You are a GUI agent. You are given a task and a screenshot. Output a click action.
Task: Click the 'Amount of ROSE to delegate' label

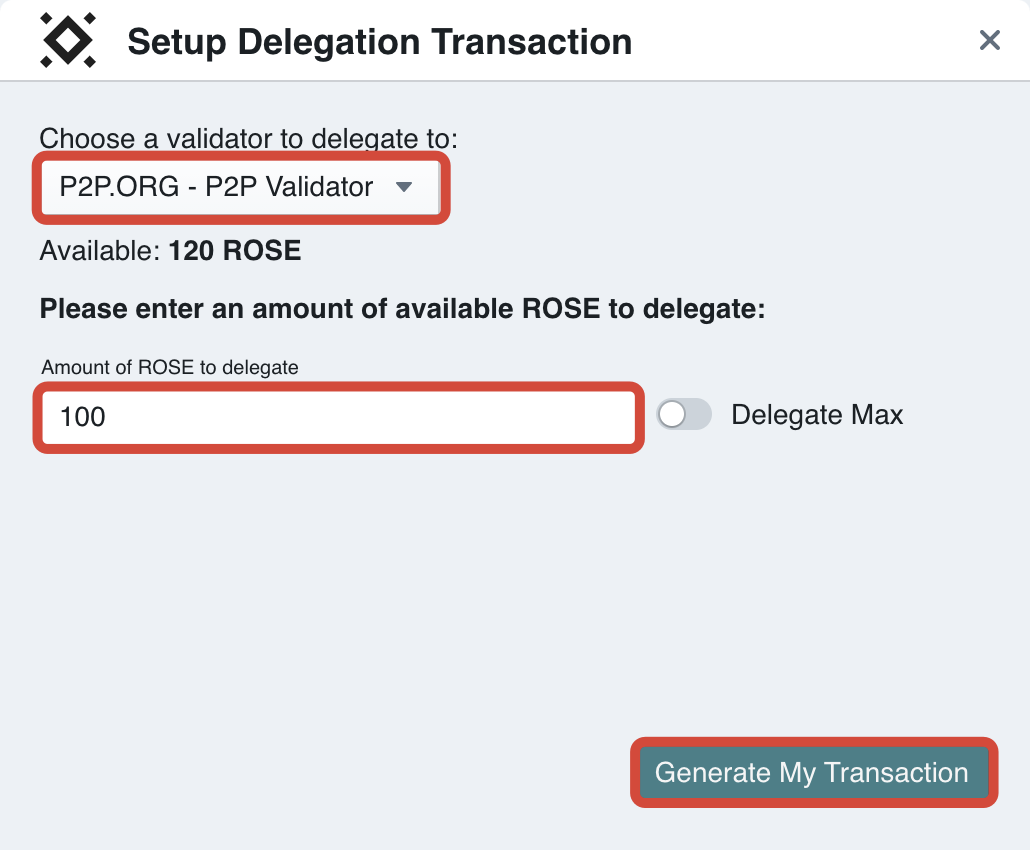[170, 367]
